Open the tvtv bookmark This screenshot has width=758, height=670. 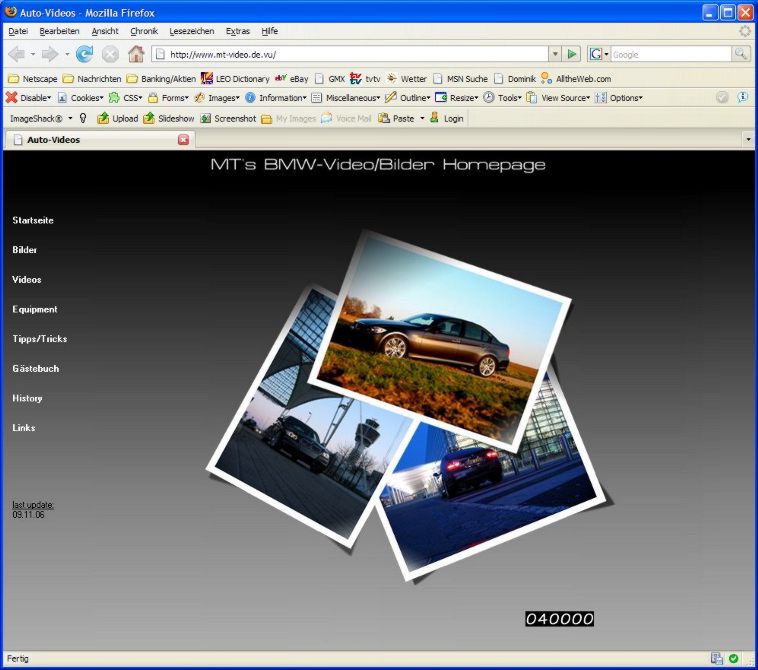click(365, 78)
